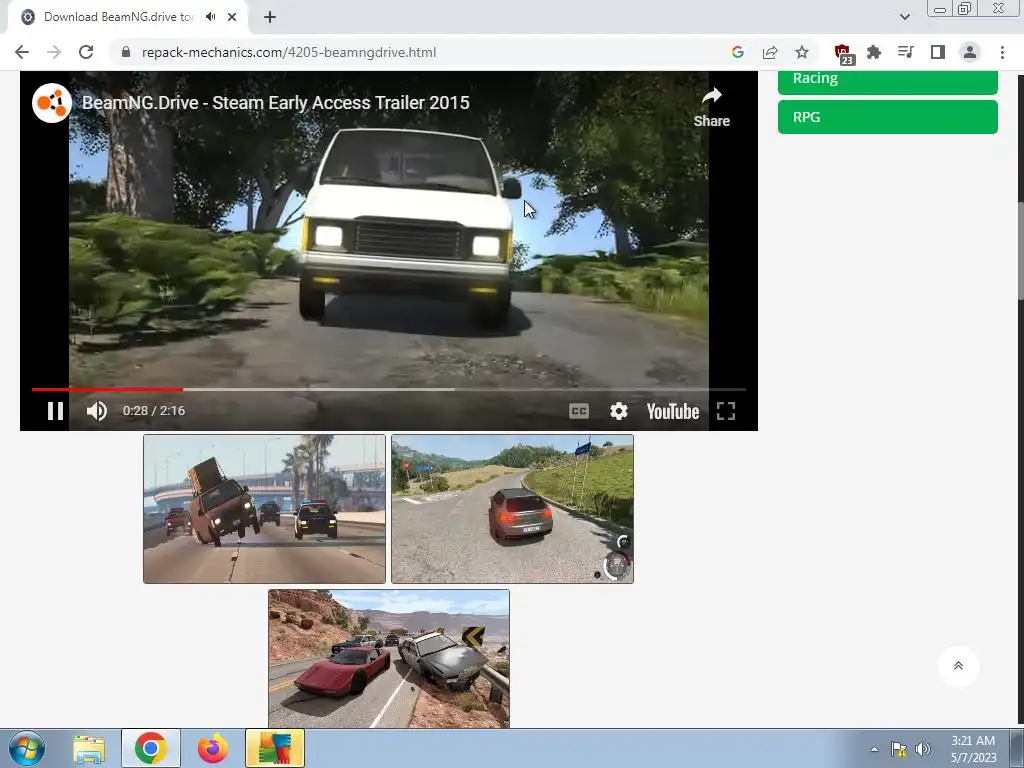Go back to previous page
The height and width of the screenshot is (768, 1024).
[x=22, y=52]
